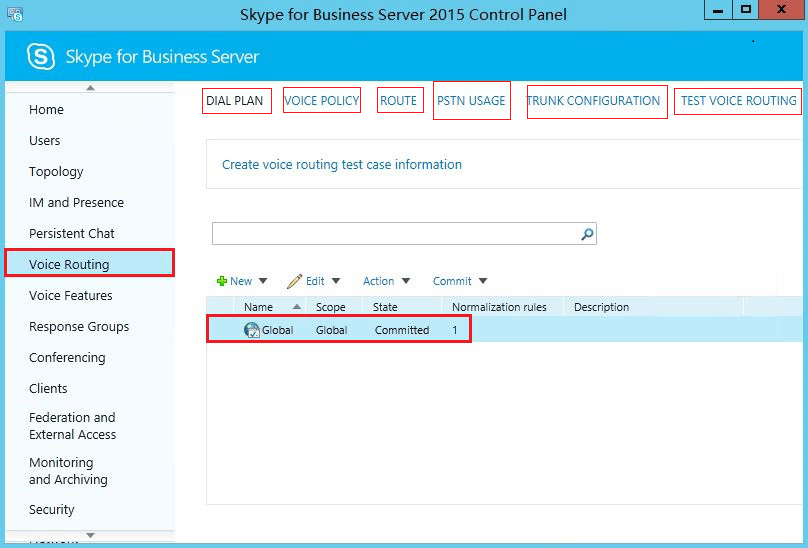Go to TEST VOICE ROUTING tab

738,101
